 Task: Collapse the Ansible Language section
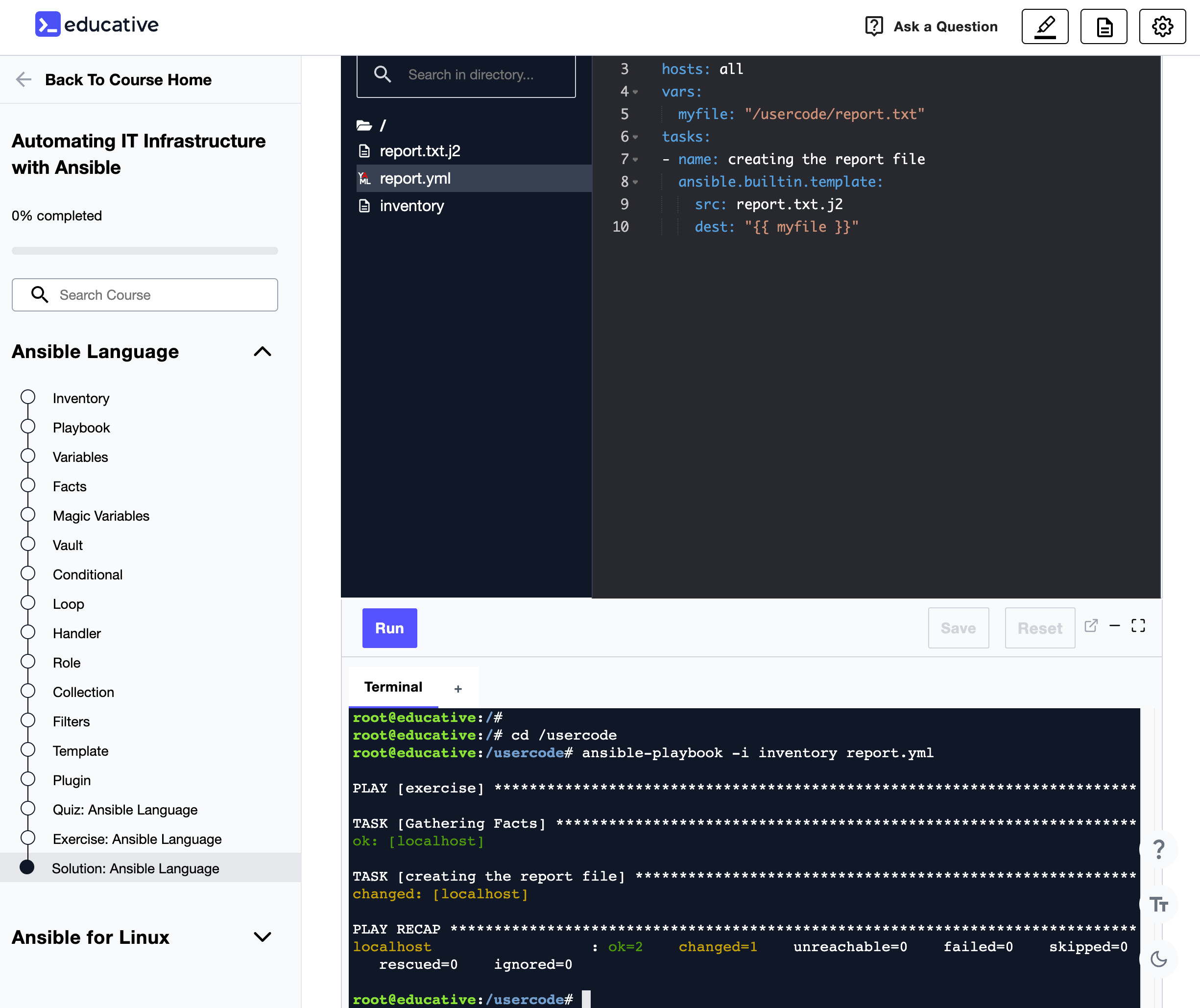click(x=263, y=352)
